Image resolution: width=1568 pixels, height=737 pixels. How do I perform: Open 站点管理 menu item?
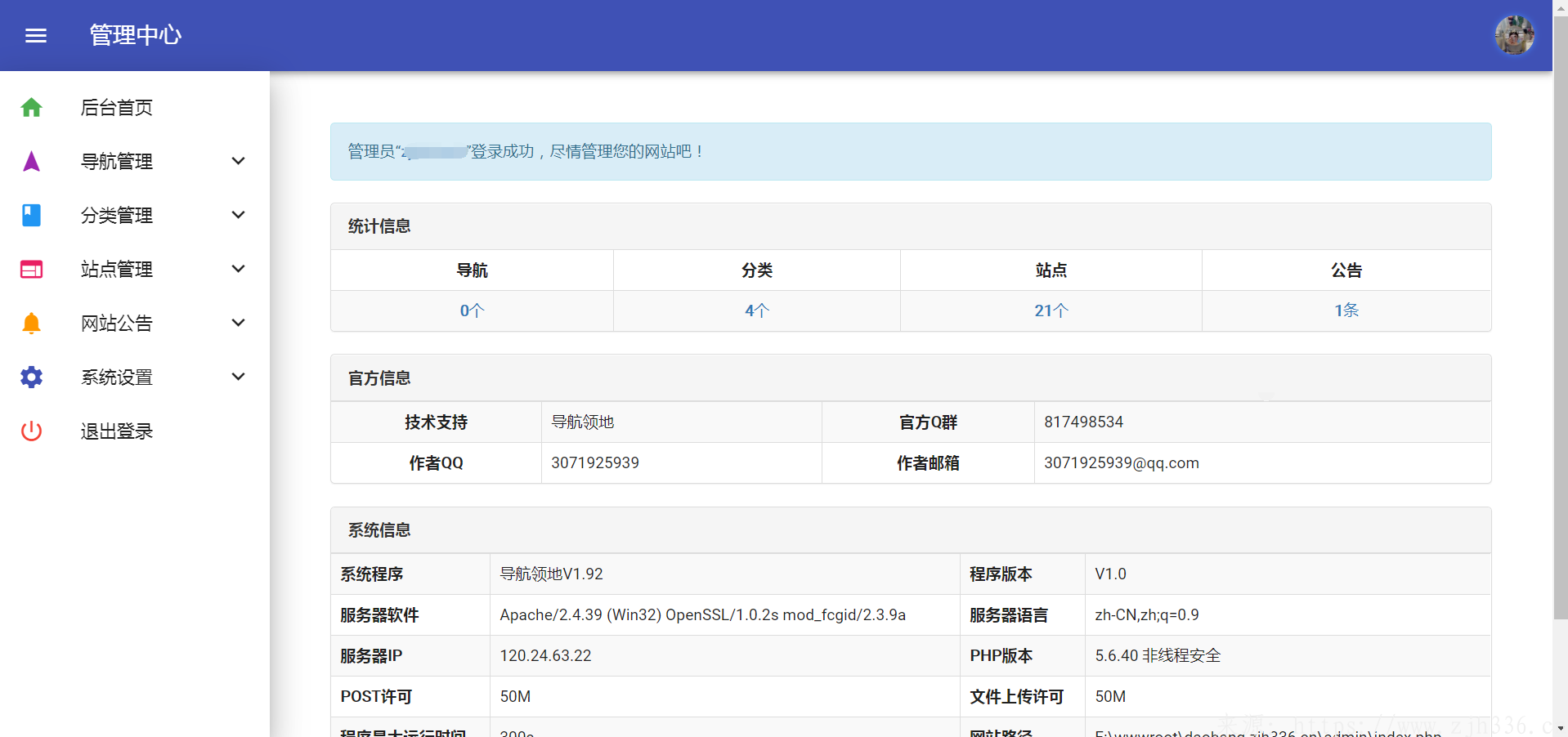click(x=135, y=269)
